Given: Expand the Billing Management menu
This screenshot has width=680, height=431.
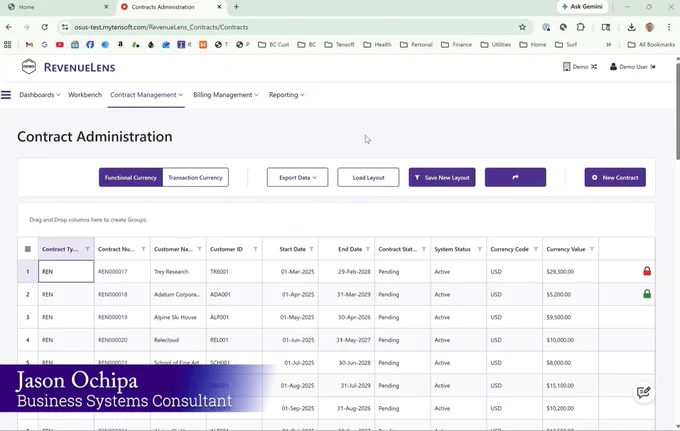Looking at the screenshot, I should [226, 95].
